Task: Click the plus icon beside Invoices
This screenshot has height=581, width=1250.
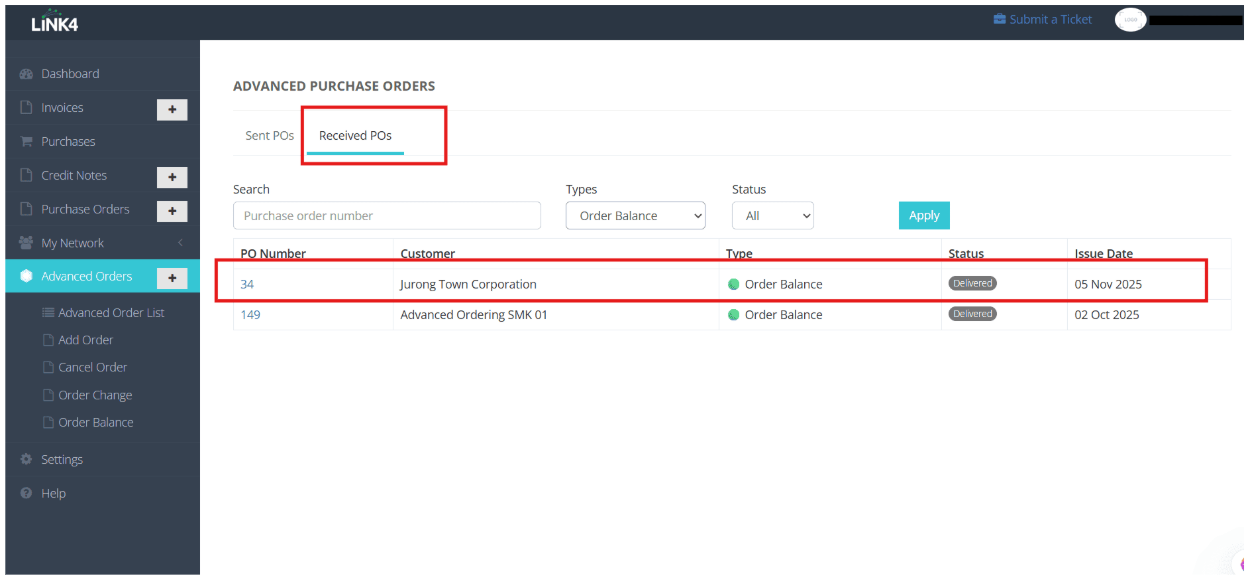Action: pos(172,109)
